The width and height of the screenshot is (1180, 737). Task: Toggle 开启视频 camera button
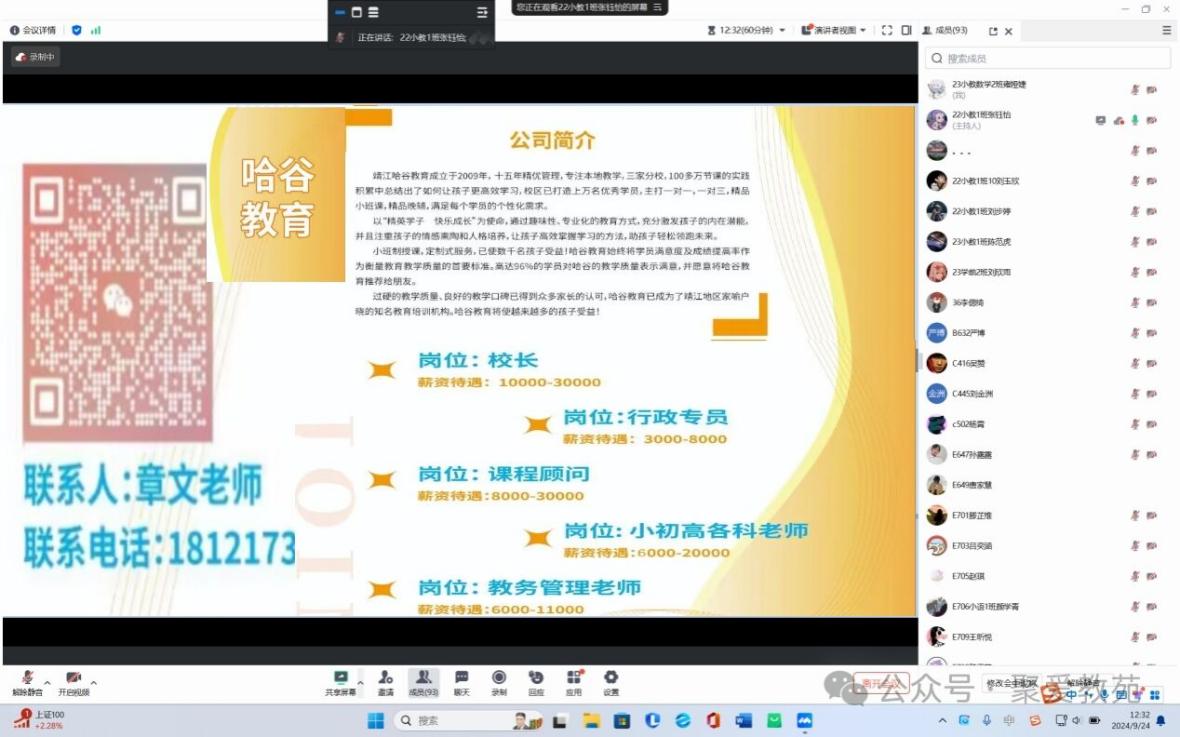(73, 682)
